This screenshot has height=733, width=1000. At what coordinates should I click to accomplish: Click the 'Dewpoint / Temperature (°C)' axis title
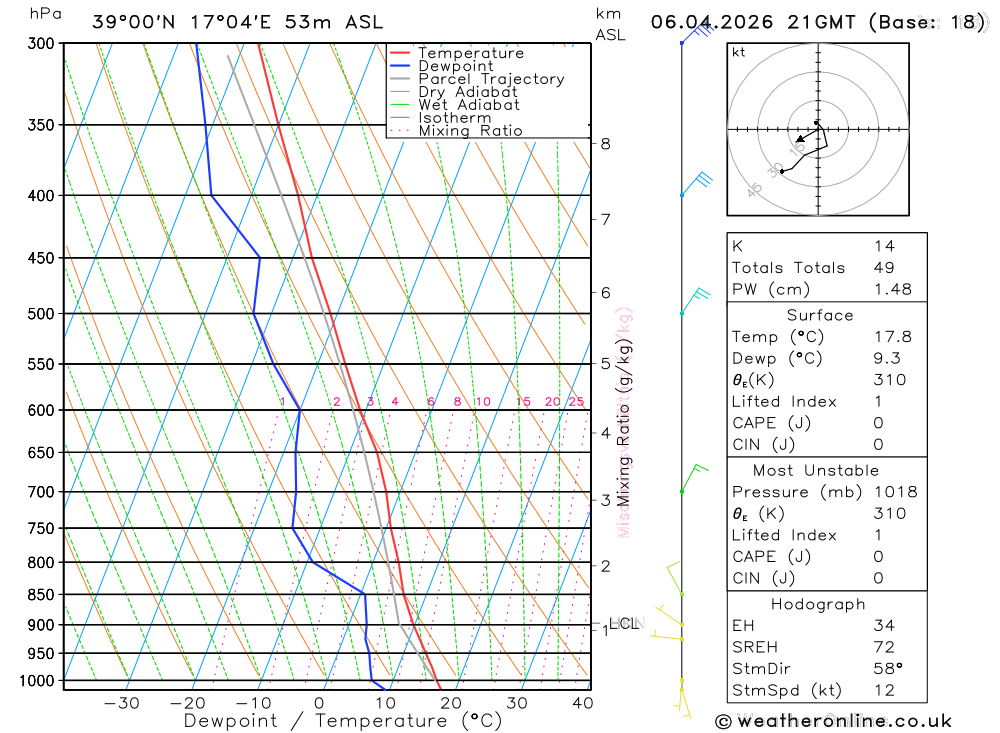click(x=343, y=721)
